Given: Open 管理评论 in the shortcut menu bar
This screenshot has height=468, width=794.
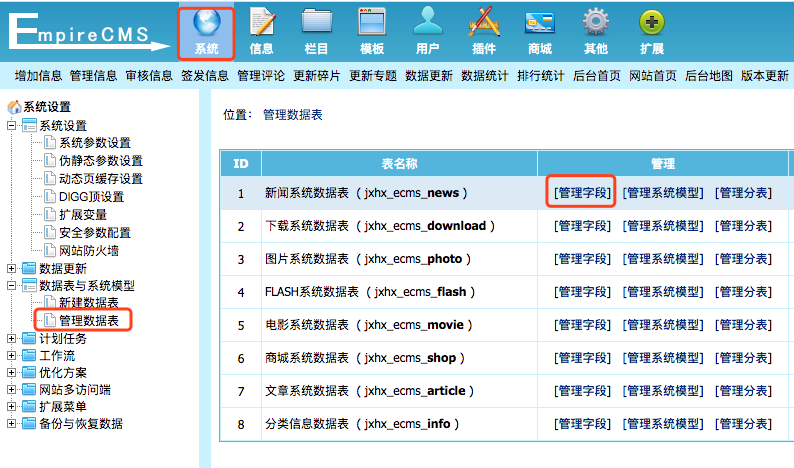Looking at the screenshot, I should pyautogui.click(x=261, y=76).
